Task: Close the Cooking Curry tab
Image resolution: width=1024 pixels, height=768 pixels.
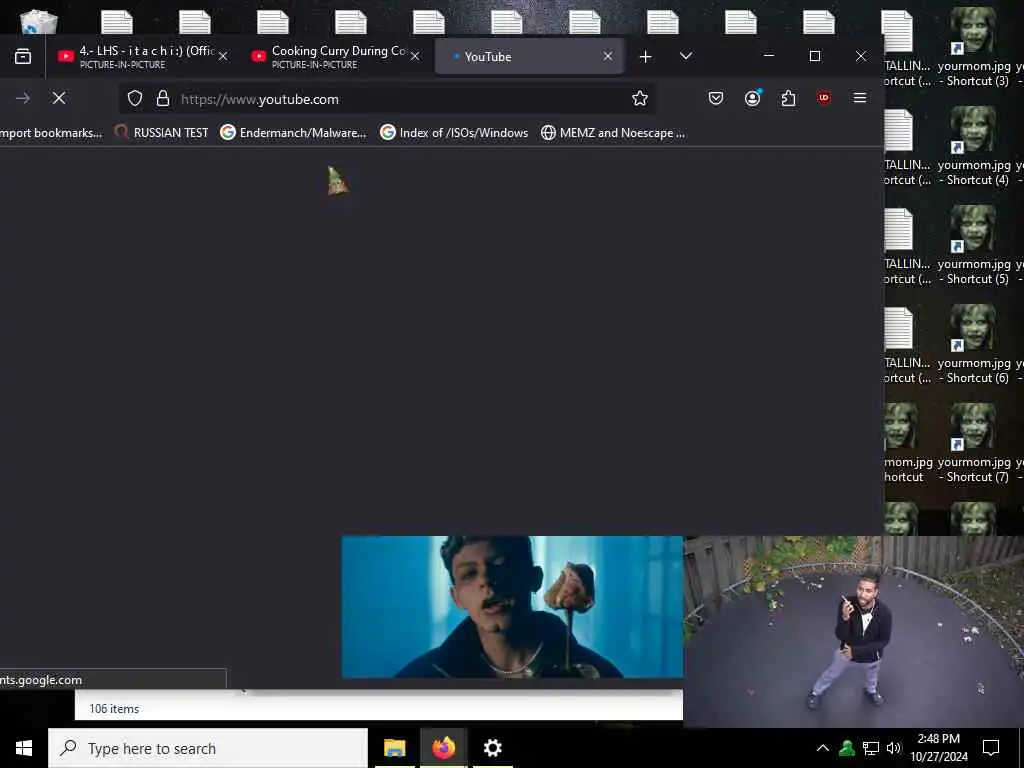Action: [415, 57]
